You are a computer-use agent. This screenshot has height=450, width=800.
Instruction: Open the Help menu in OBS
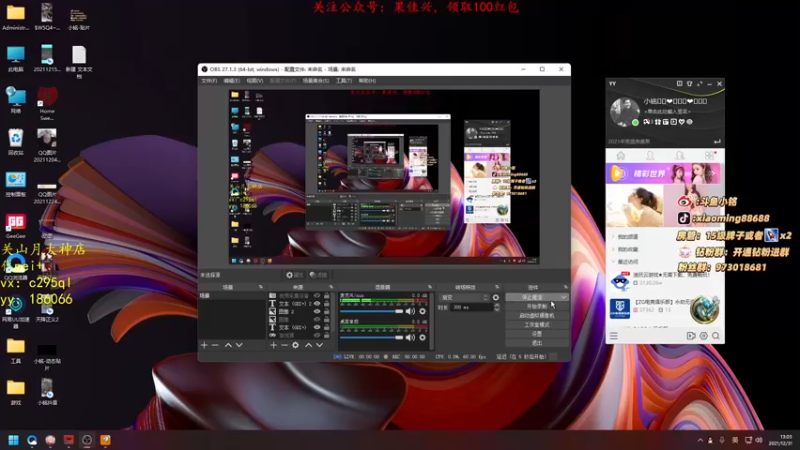point(367,81)
